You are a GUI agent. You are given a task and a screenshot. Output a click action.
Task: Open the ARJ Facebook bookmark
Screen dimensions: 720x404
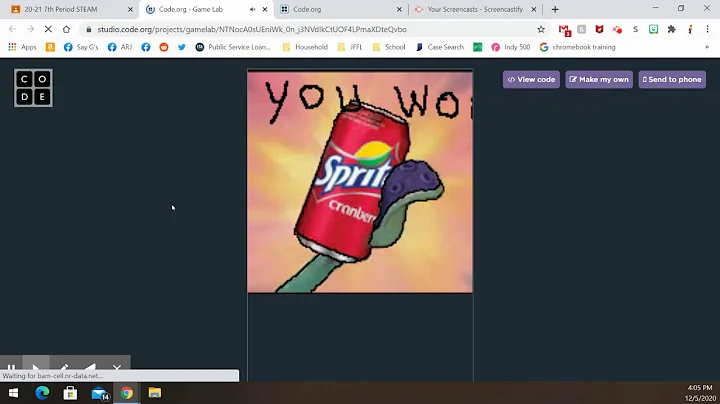[120, 47]
